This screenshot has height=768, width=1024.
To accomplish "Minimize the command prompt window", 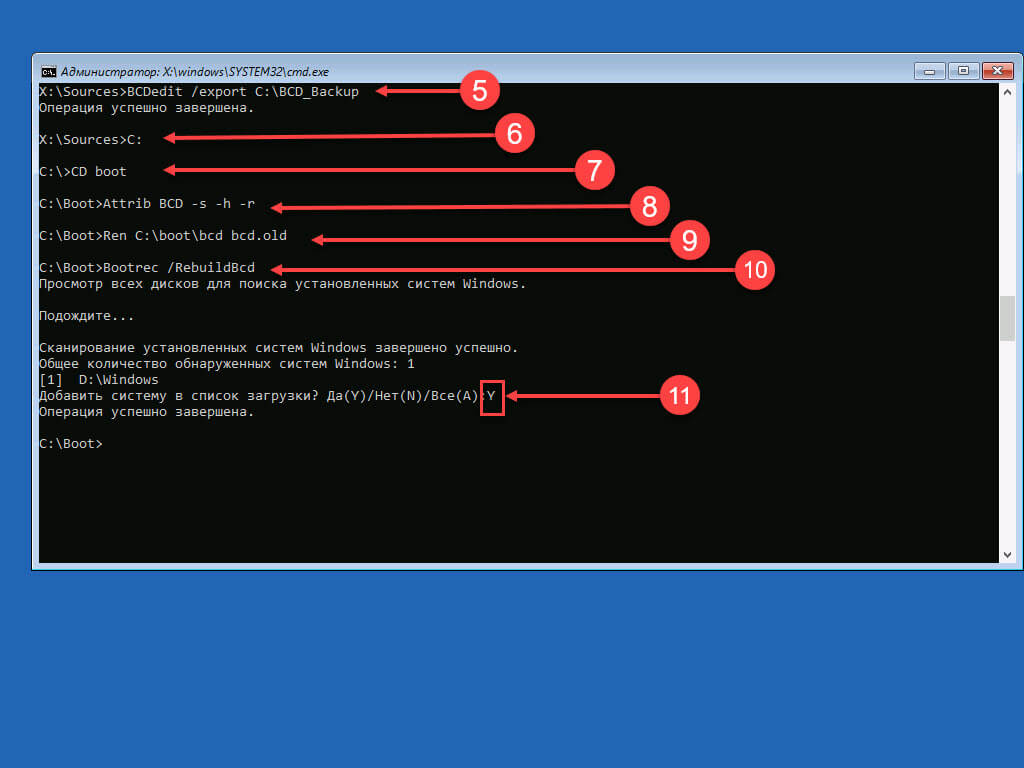I will (x=929, y=71).
